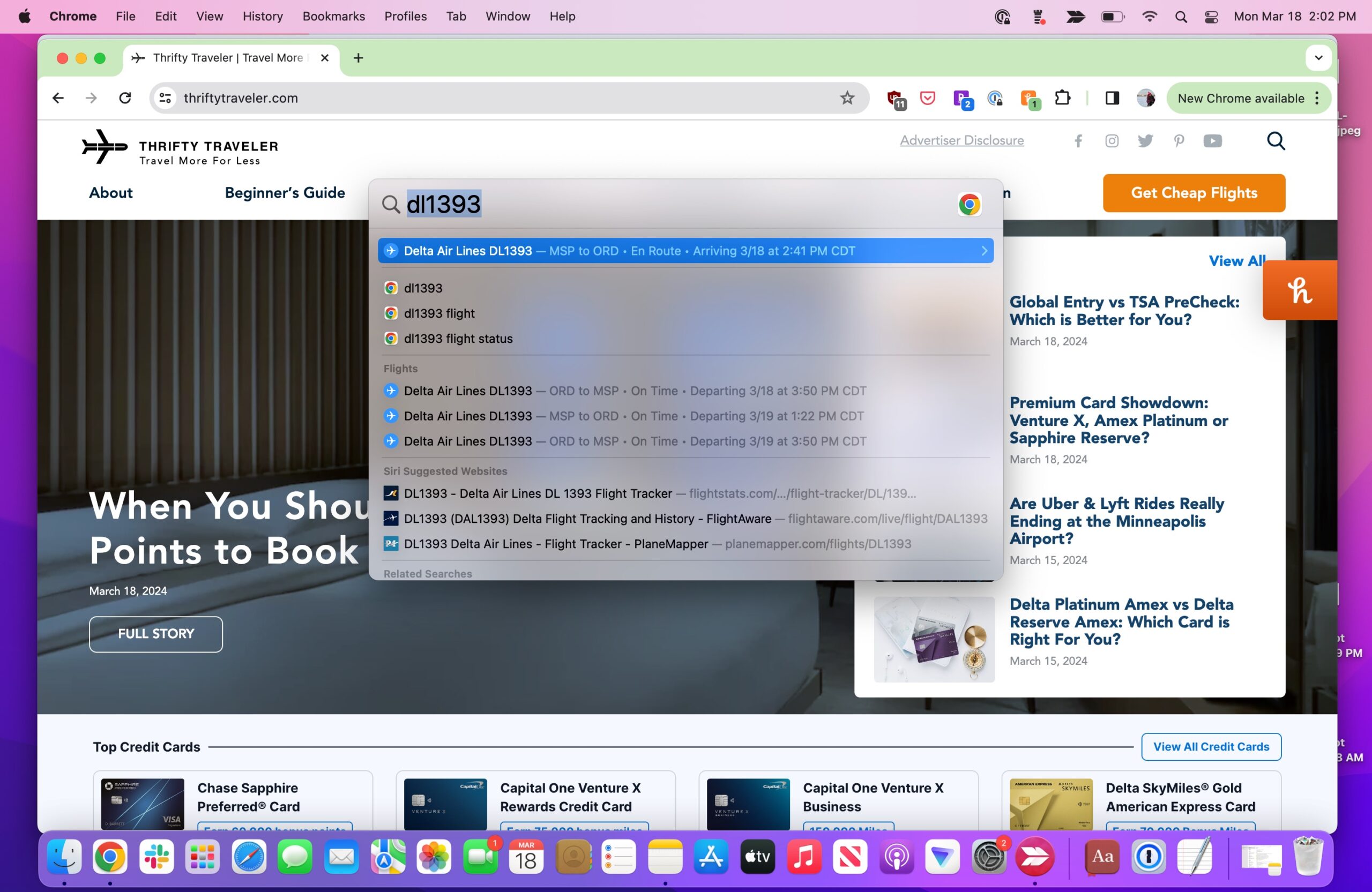
Task: Click the Slack icon in the Dock
Action: pyautogui.click(x=156, y=858)
